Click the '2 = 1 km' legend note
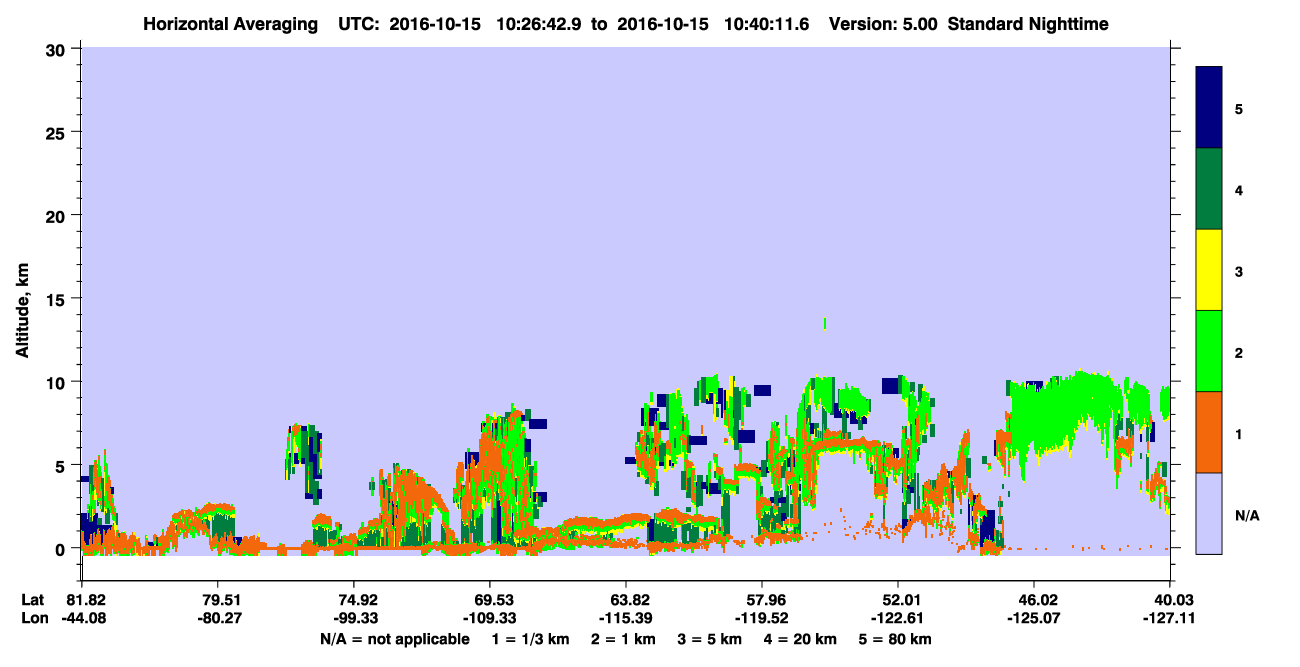 tap(623, 639)
